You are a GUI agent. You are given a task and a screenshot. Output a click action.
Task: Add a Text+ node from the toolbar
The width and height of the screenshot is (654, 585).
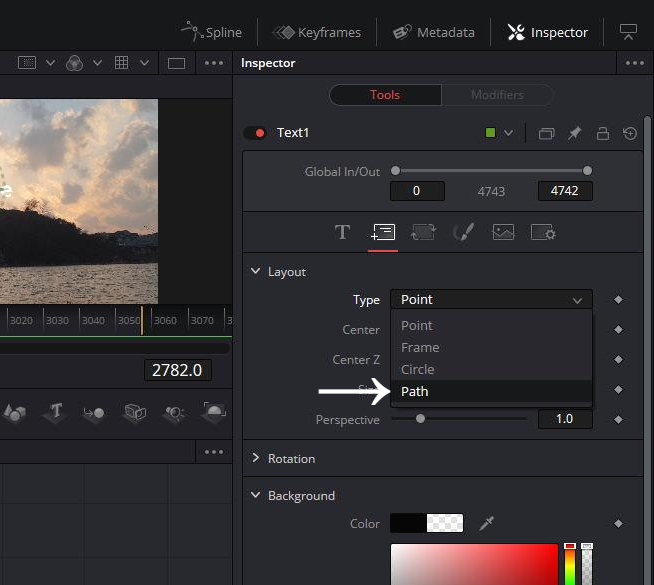[x=54, y=412]
